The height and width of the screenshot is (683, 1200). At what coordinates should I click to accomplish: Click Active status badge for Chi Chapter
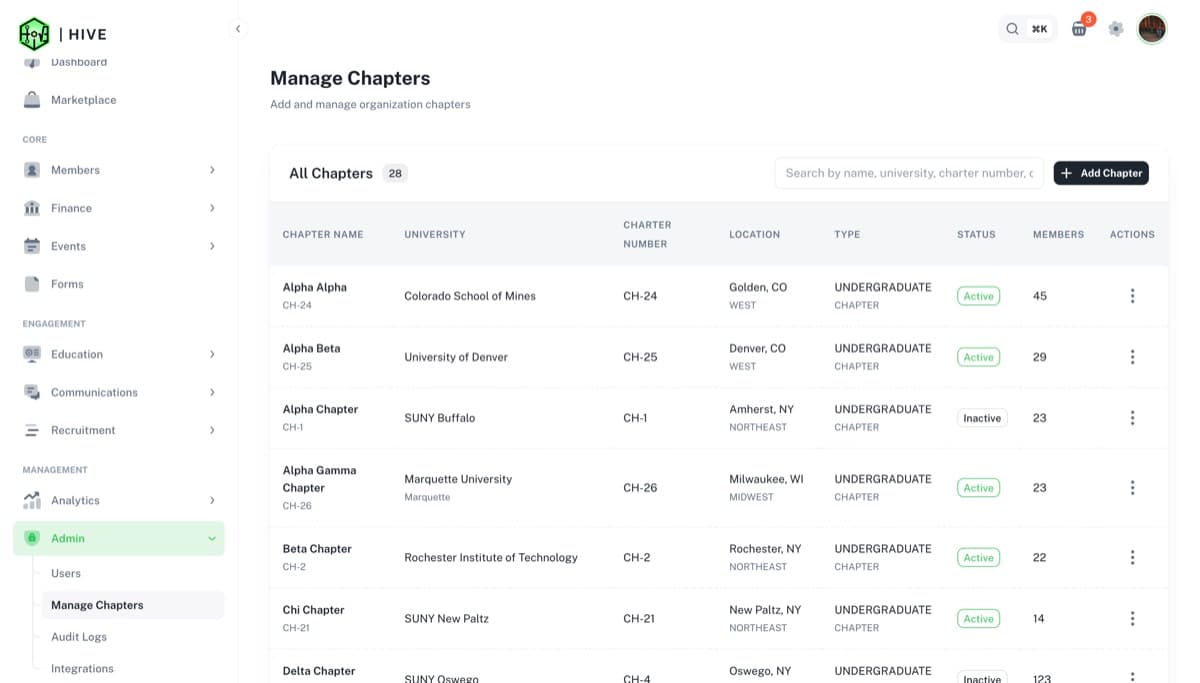(x=978, y=619)
